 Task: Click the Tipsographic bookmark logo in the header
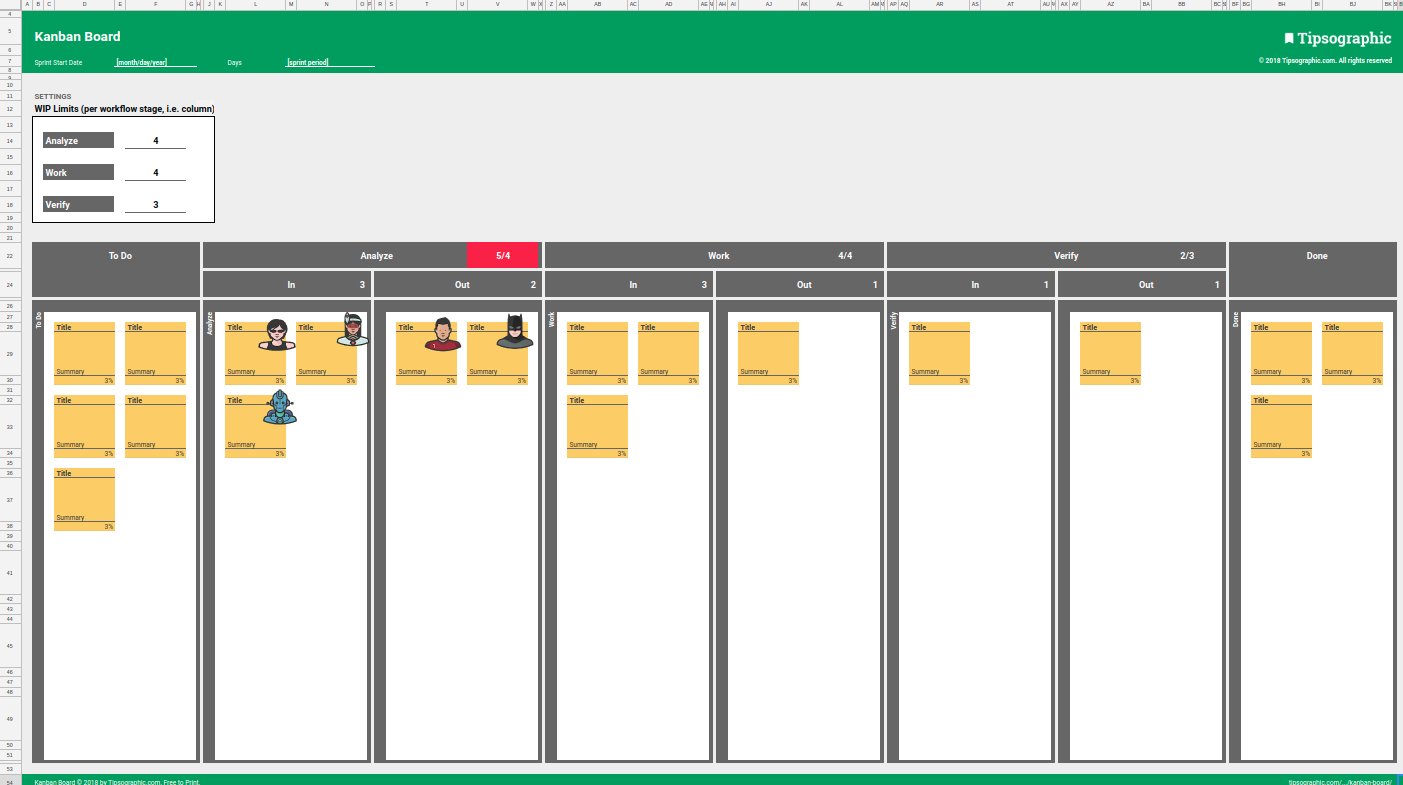[1287, 37]
